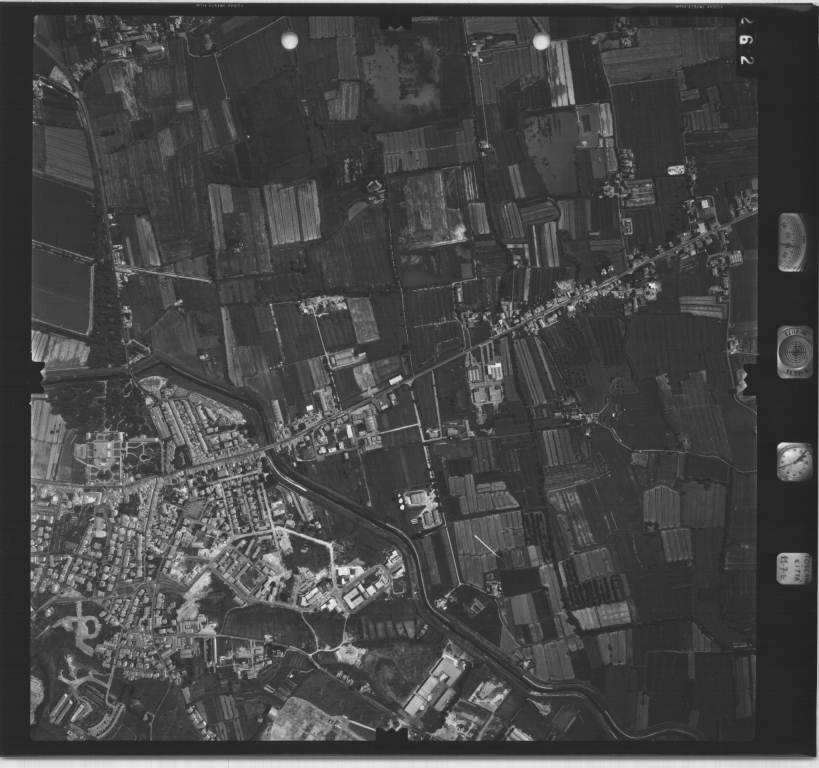The width and height of the screenshot is (819, 768).
Task: Click the looped cul-de-sac road at bottom left
Action: (x=84, y=627)
